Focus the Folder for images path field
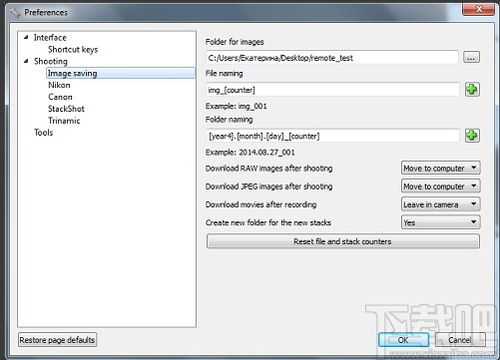Viewport: 500px width, 360px height. (332, 58)
